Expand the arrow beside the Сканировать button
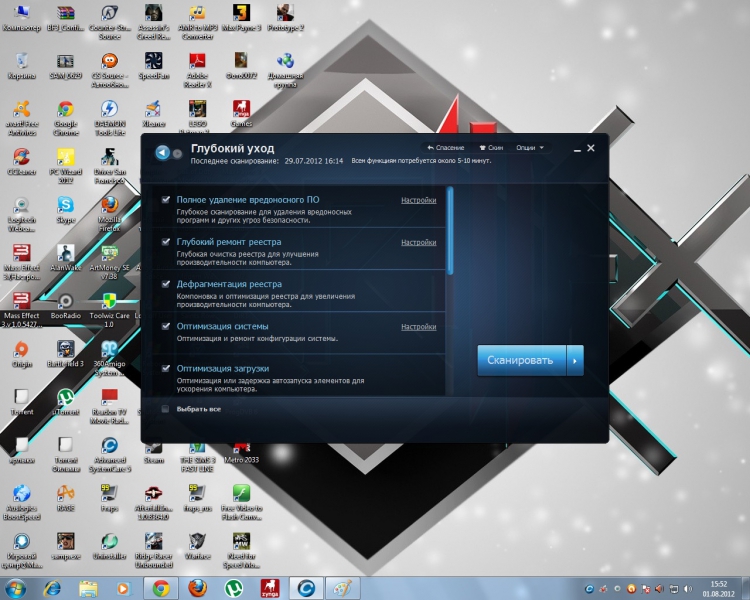750x600 pixels. point(574,360)
